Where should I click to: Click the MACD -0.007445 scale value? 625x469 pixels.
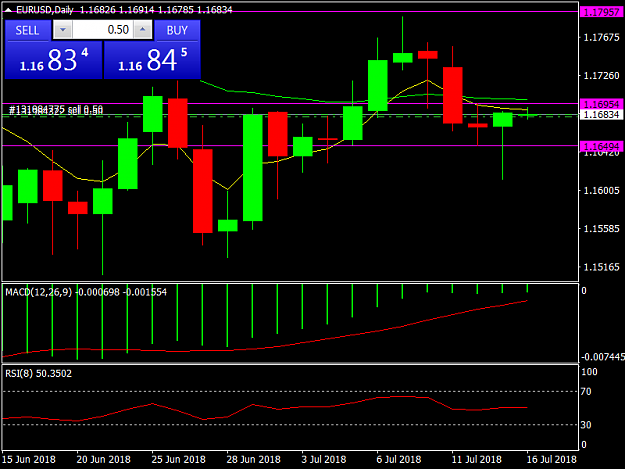click(x=603, y=357)
